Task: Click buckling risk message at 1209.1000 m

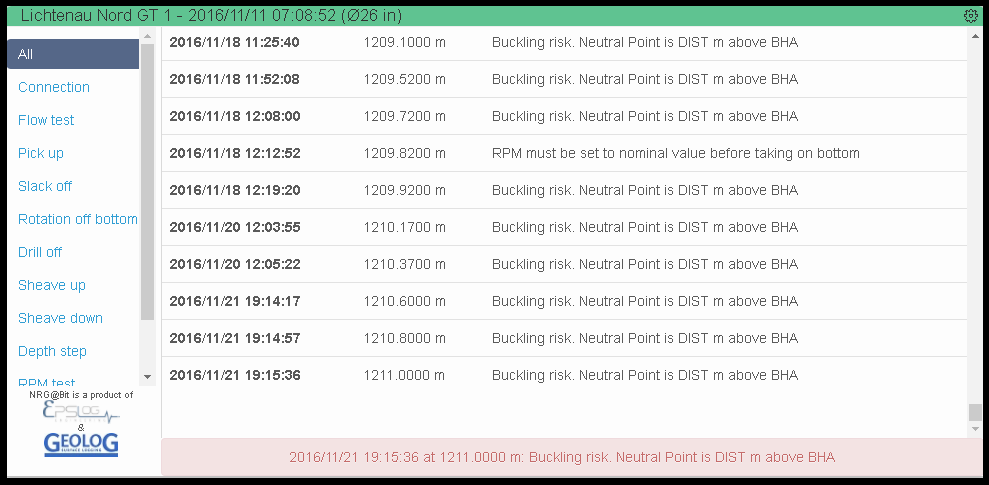Action: (645, 42)
